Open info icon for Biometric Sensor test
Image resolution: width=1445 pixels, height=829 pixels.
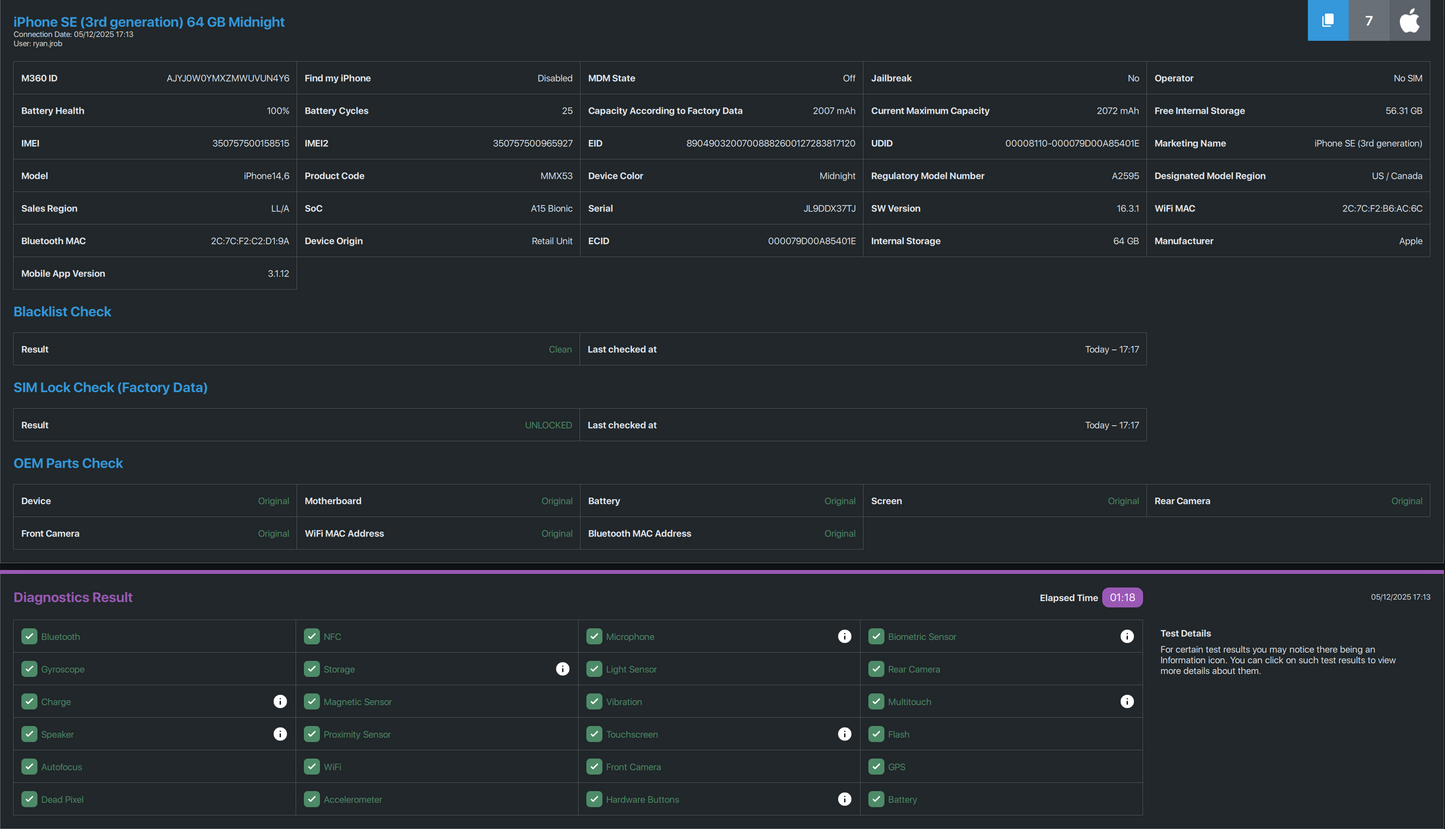tap(1126, 637)
